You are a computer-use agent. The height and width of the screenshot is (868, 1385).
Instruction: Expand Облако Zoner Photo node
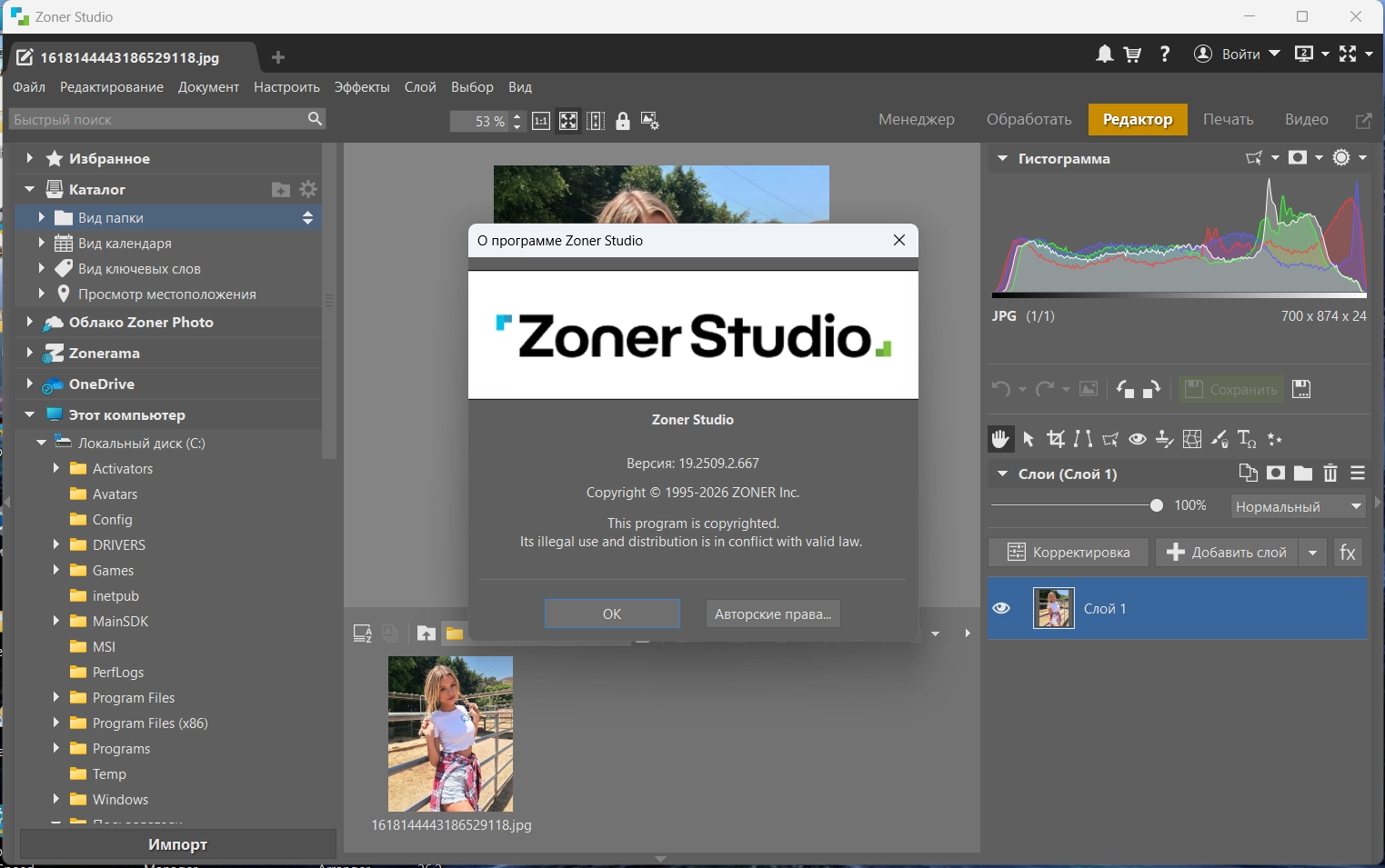click(x=29, y=322)
